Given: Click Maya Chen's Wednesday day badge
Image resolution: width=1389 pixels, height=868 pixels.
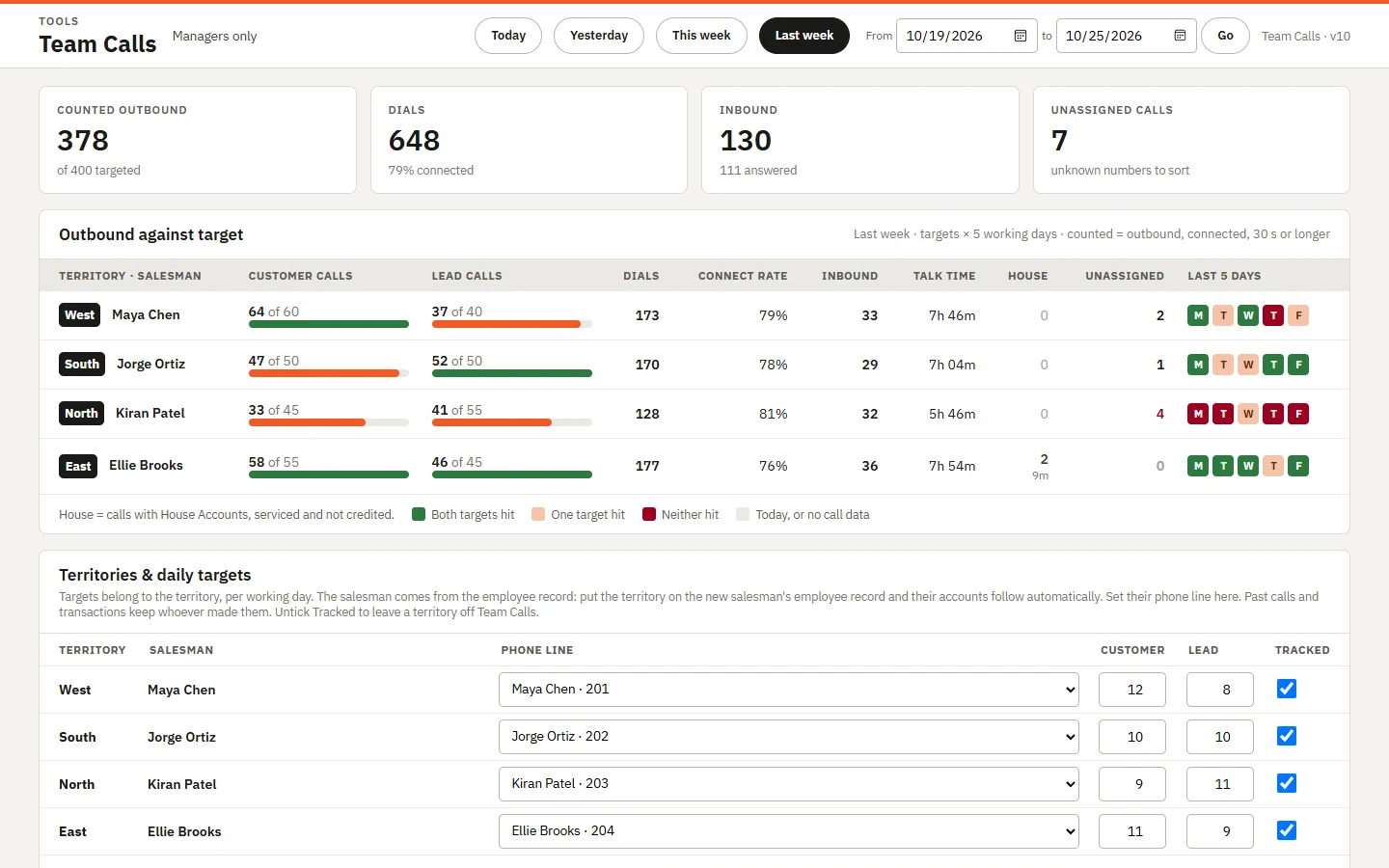Looking at the screenshot, I should coord(1248,315).
